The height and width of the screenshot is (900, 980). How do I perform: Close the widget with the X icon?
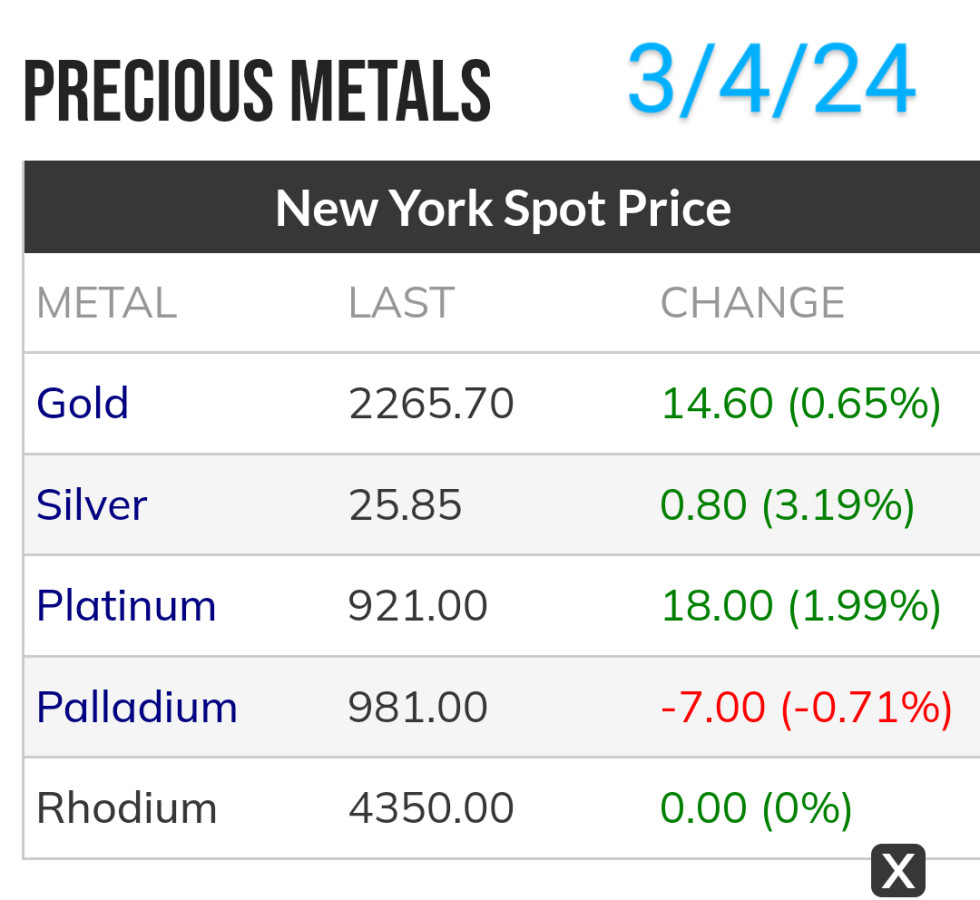897,870
